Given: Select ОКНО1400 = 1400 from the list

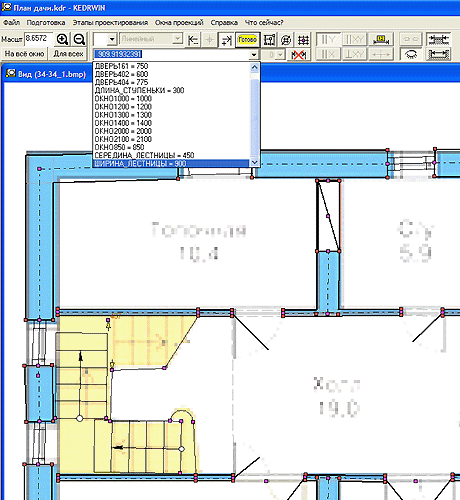Looking at the screenshot, I should click(123, 123).
